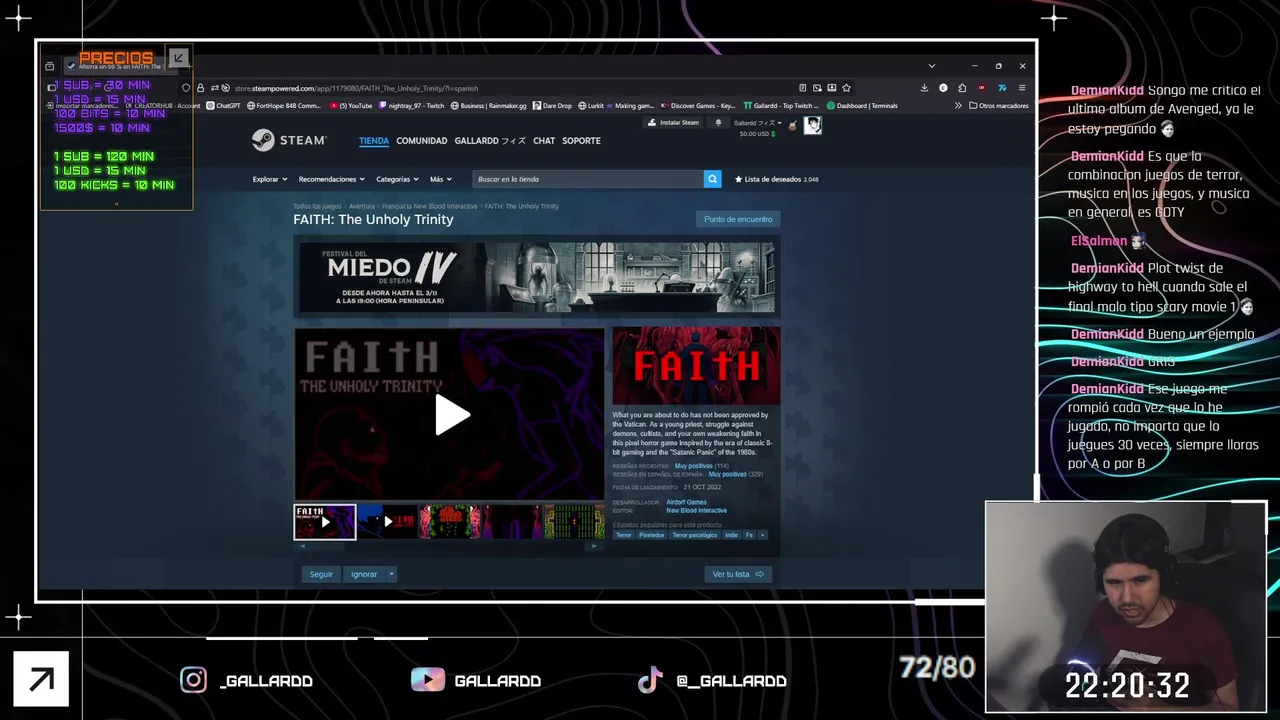Open Dashboard Terminals bookmark
This screenshot has height=720, width=1280.
coord(862,106)
